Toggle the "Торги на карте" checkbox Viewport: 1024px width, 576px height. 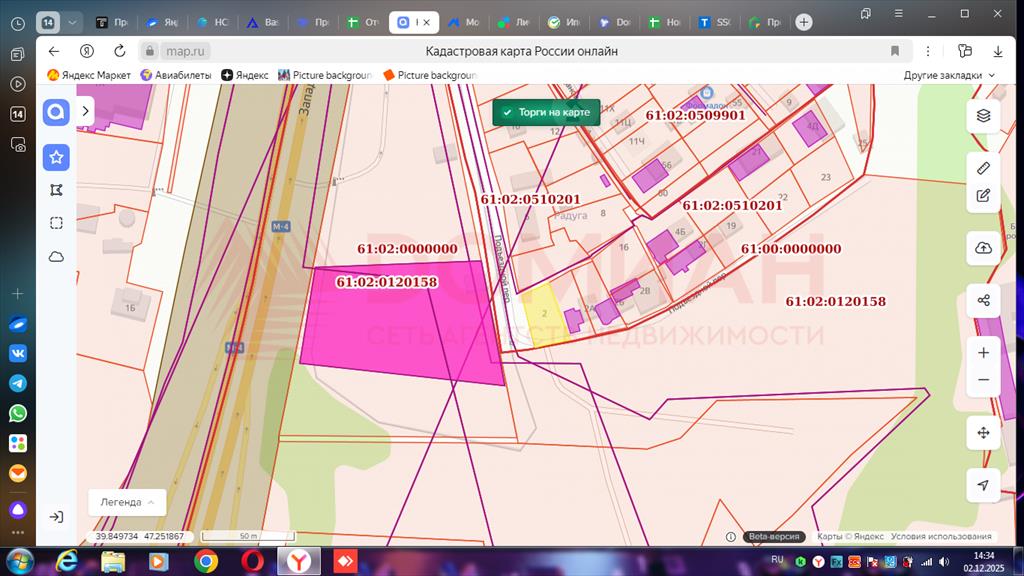click(x=508, y=113)
